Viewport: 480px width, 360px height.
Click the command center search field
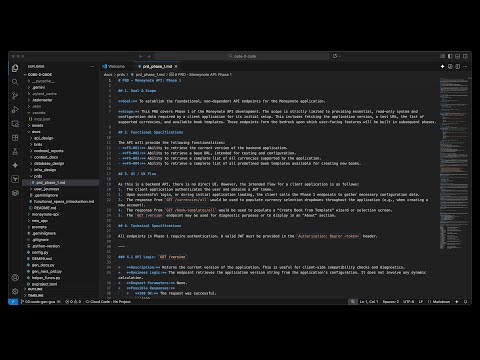tap(242, 56)
